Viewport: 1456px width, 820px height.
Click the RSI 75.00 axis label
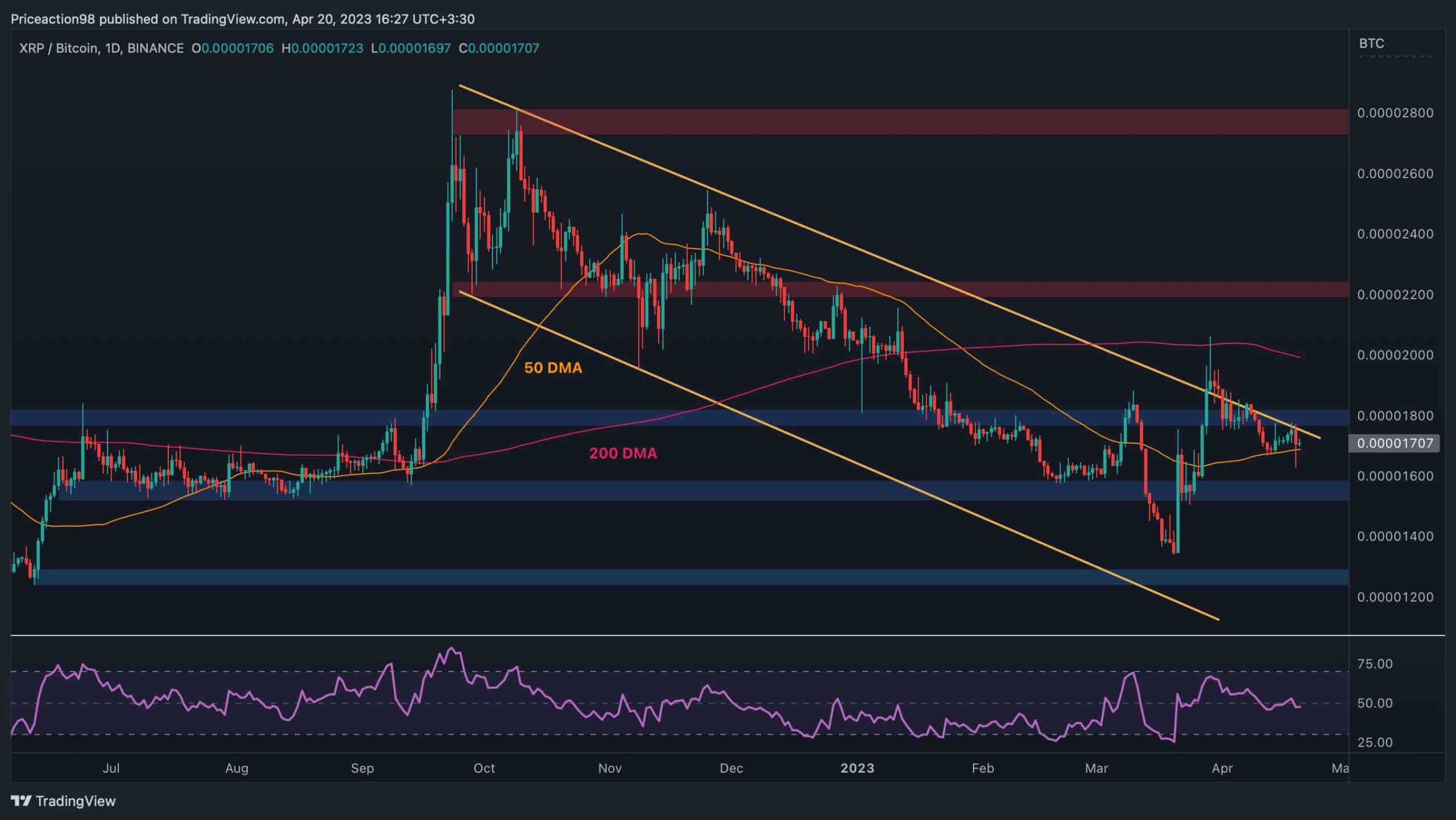coord(1375,664)
